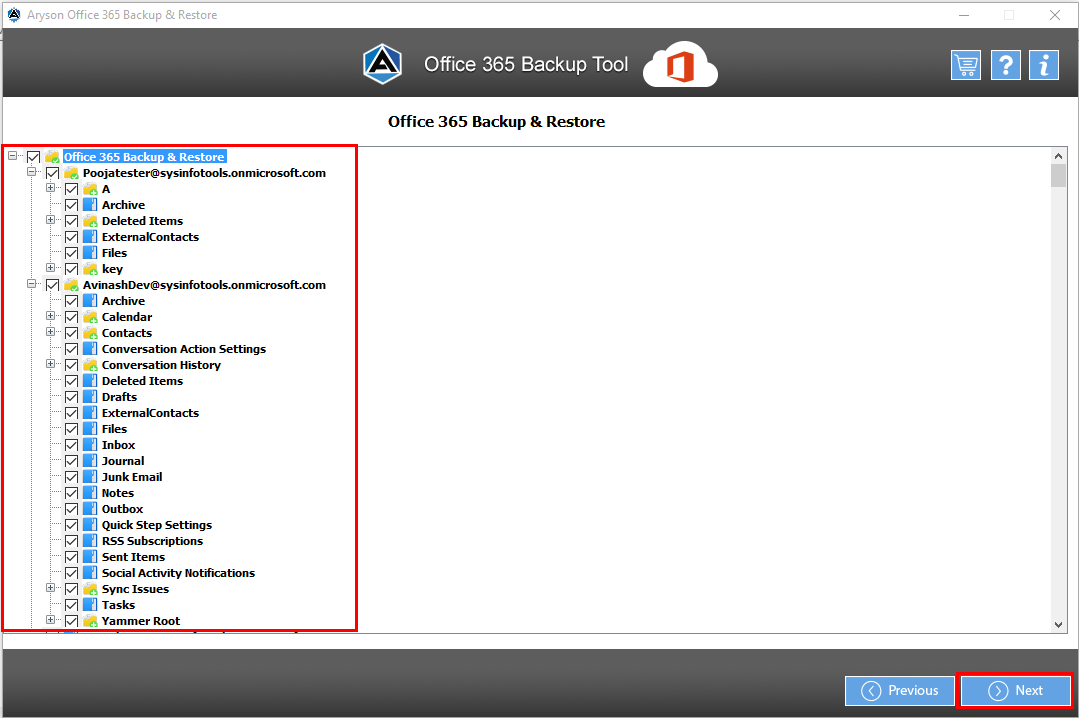Minimize the Aryson window
This screenshot has height=718, width=1079.
964,14
